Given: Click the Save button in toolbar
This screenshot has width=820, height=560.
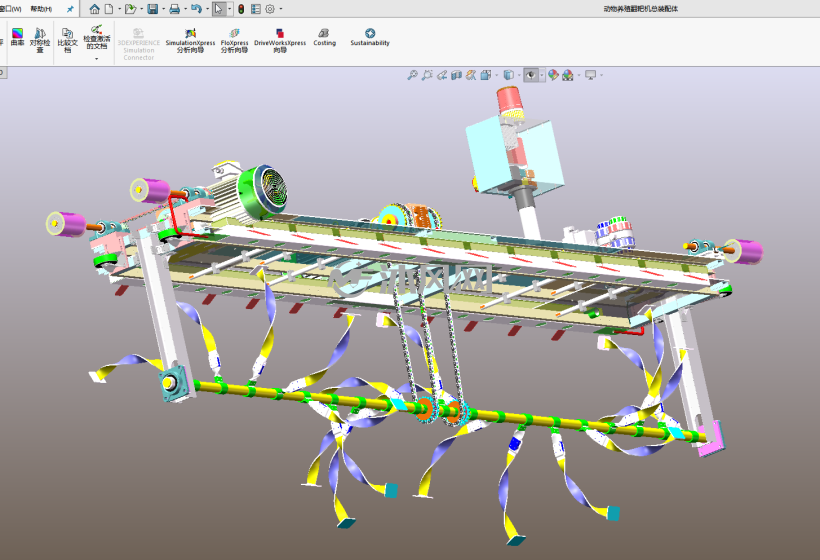Looking at the screenshot, I should [x=153, y=9].
